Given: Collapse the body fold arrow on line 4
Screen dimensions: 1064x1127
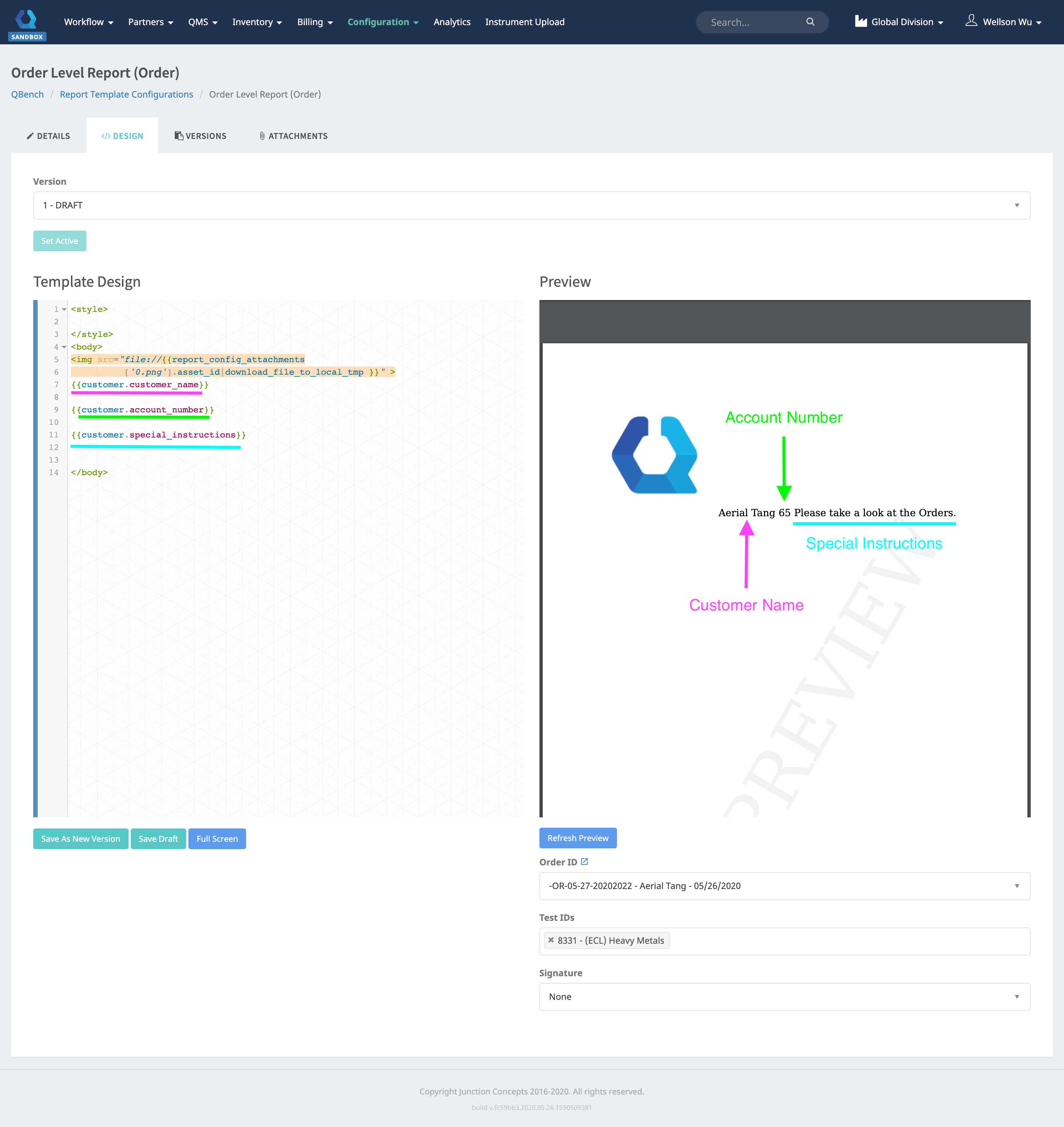Looking at the screenshot, I should tap(64, 347).
